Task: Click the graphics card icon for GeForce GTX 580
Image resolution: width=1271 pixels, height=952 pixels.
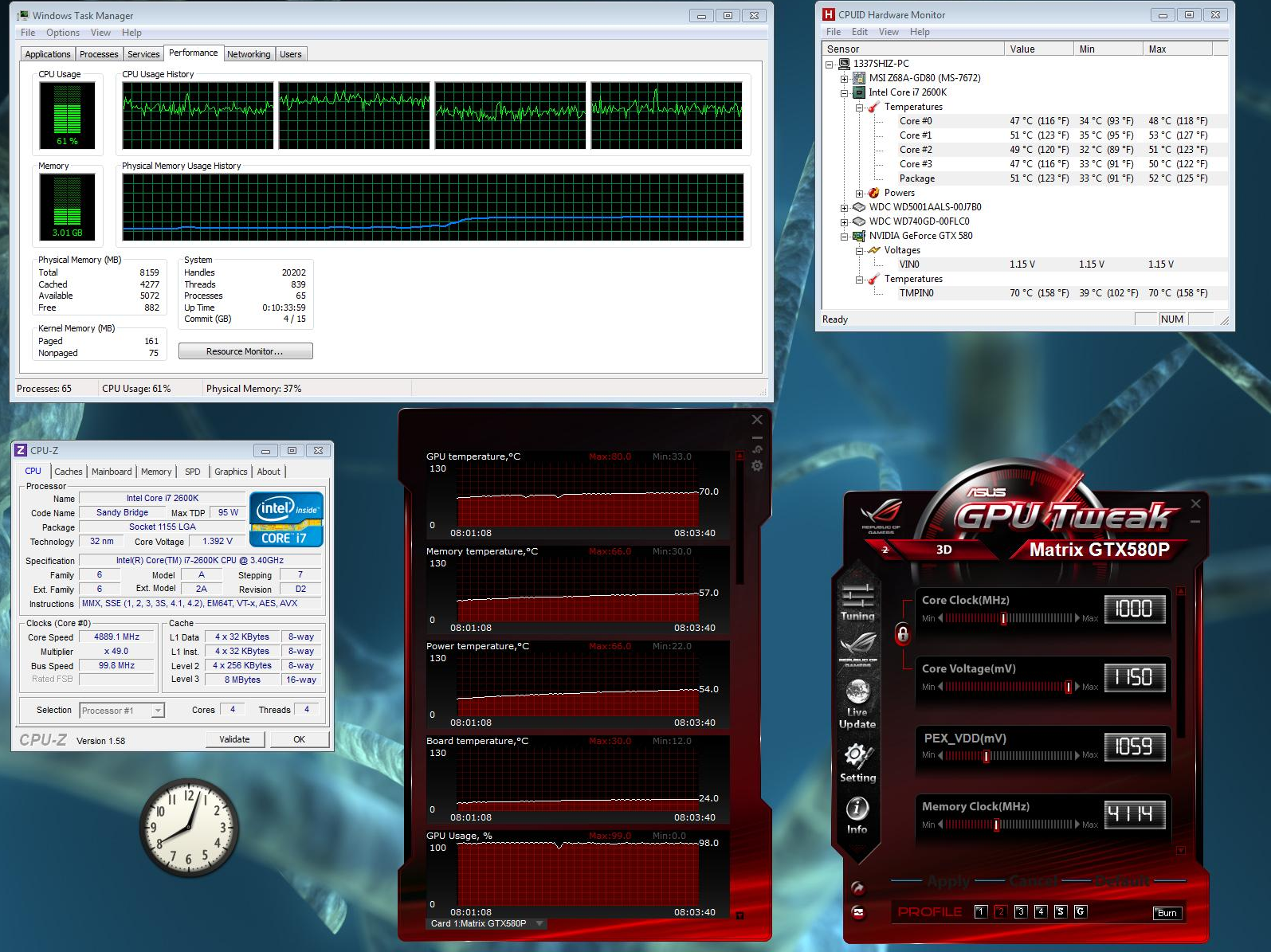Action: pyautogui.click(x=859, y=236)
